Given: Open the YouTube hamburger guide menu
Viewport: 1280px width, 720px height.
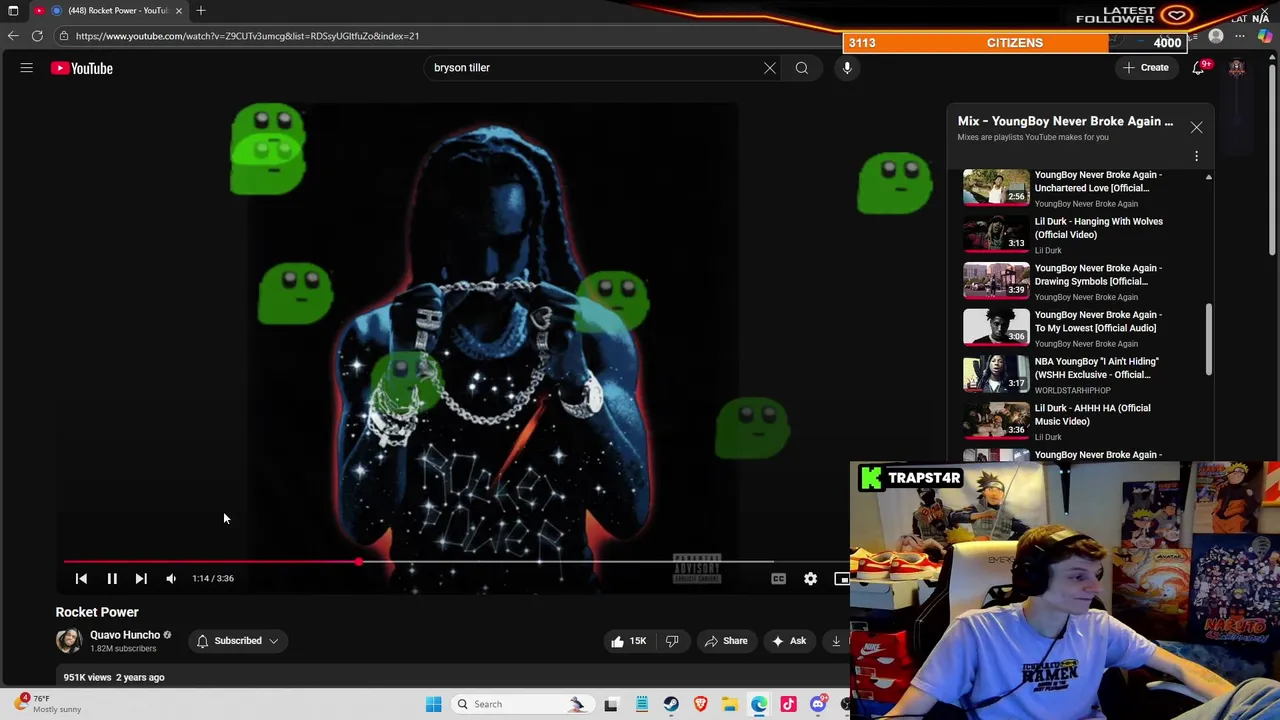Looking at the screenshot, I should 27,68.
